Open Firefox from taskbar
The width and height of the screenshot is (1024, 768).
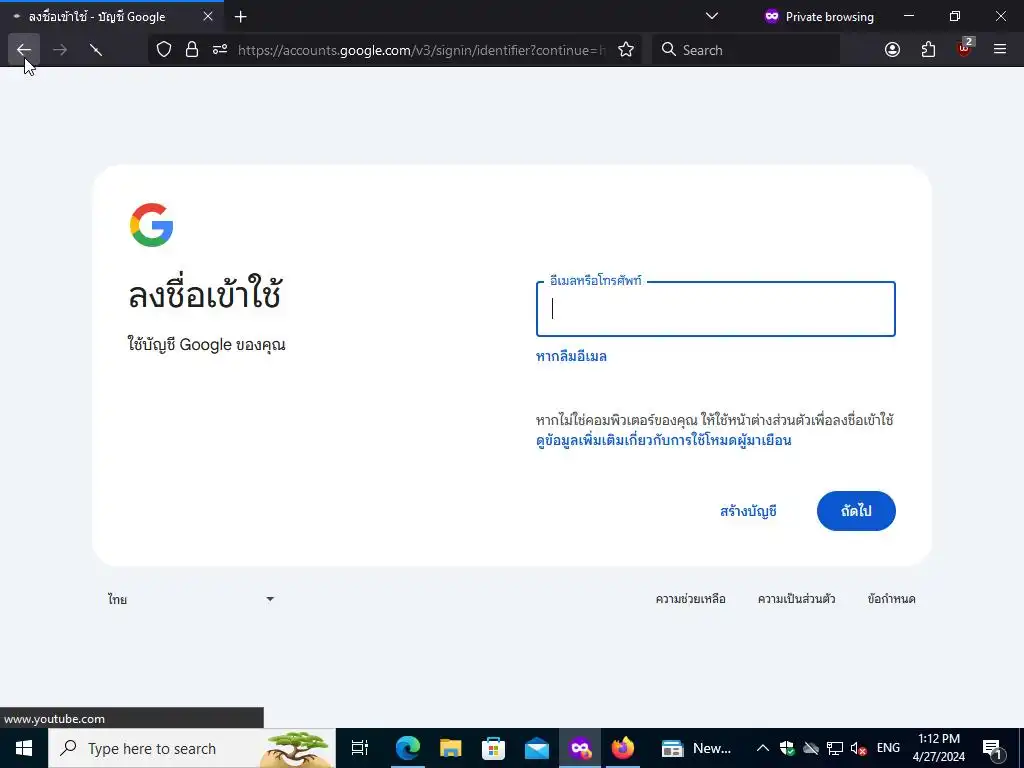(x=623, y=748)
